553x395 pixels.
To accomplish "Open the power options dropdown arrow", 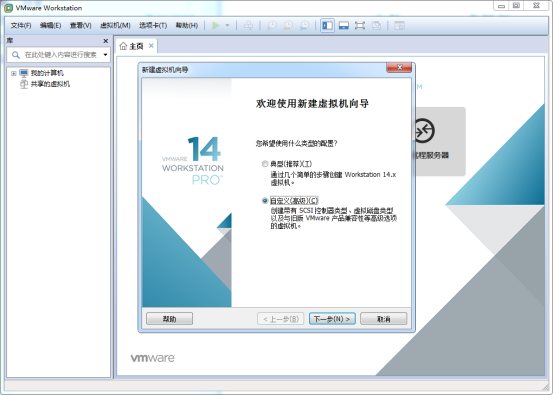I will (x=227, y=25).
